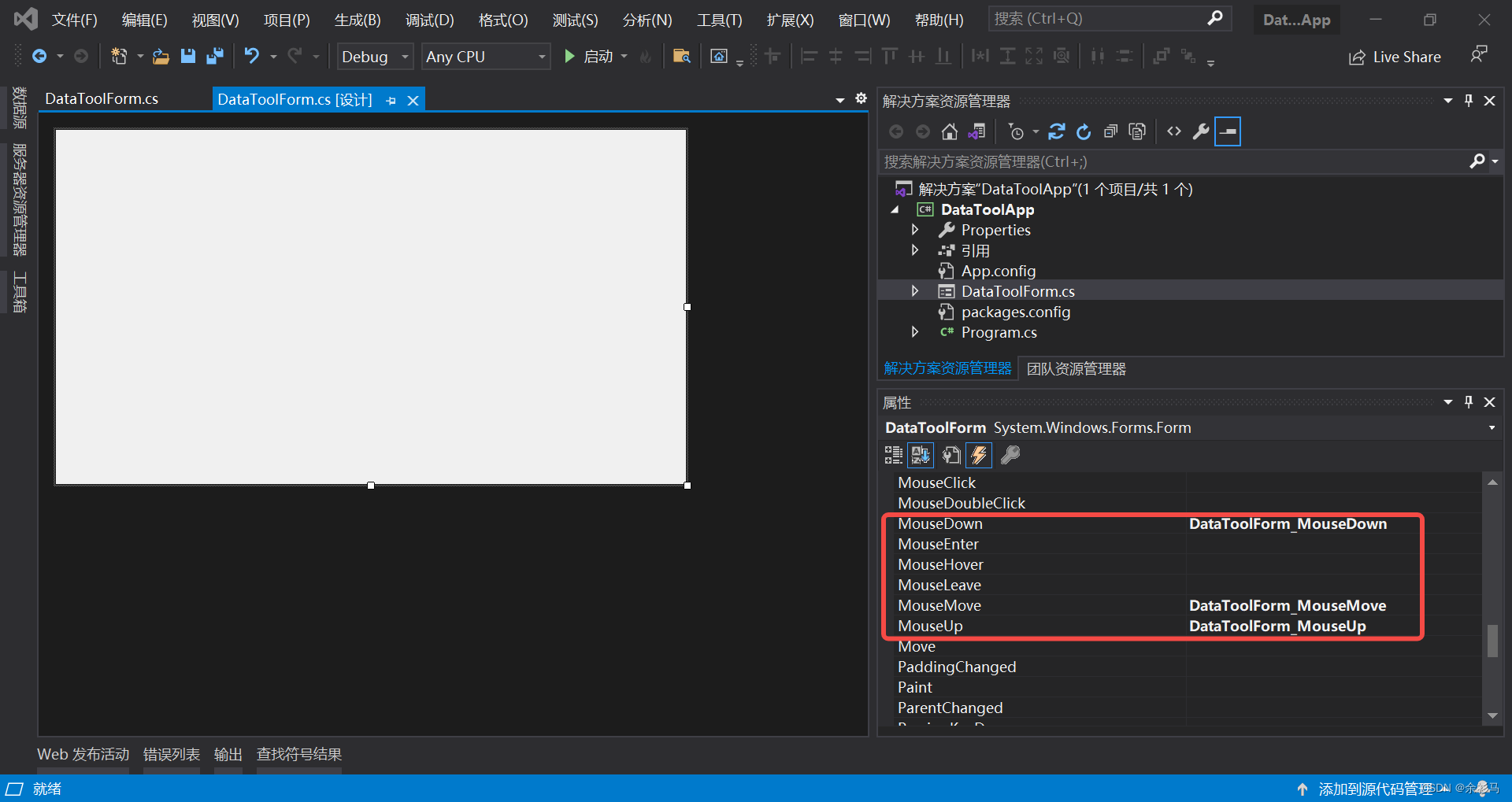This screenshot has height=802, width=1512.
Task: Toggle the pin on DataToolForm.cs designer tab
Action: 391,99
